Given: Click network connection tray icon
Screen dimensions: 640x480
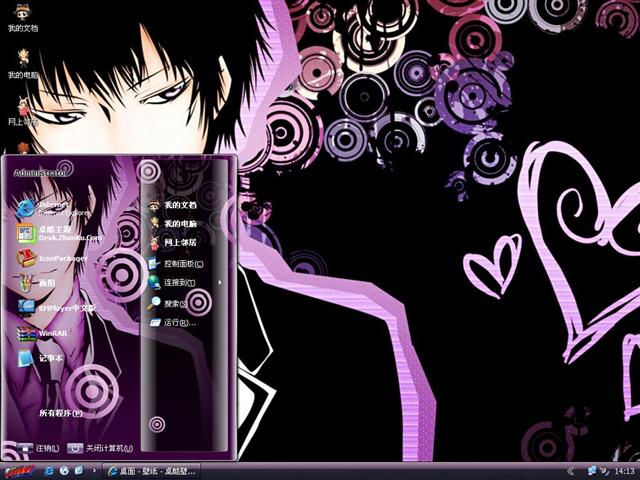Looking at the screenshot, I should tap(591, 471).
